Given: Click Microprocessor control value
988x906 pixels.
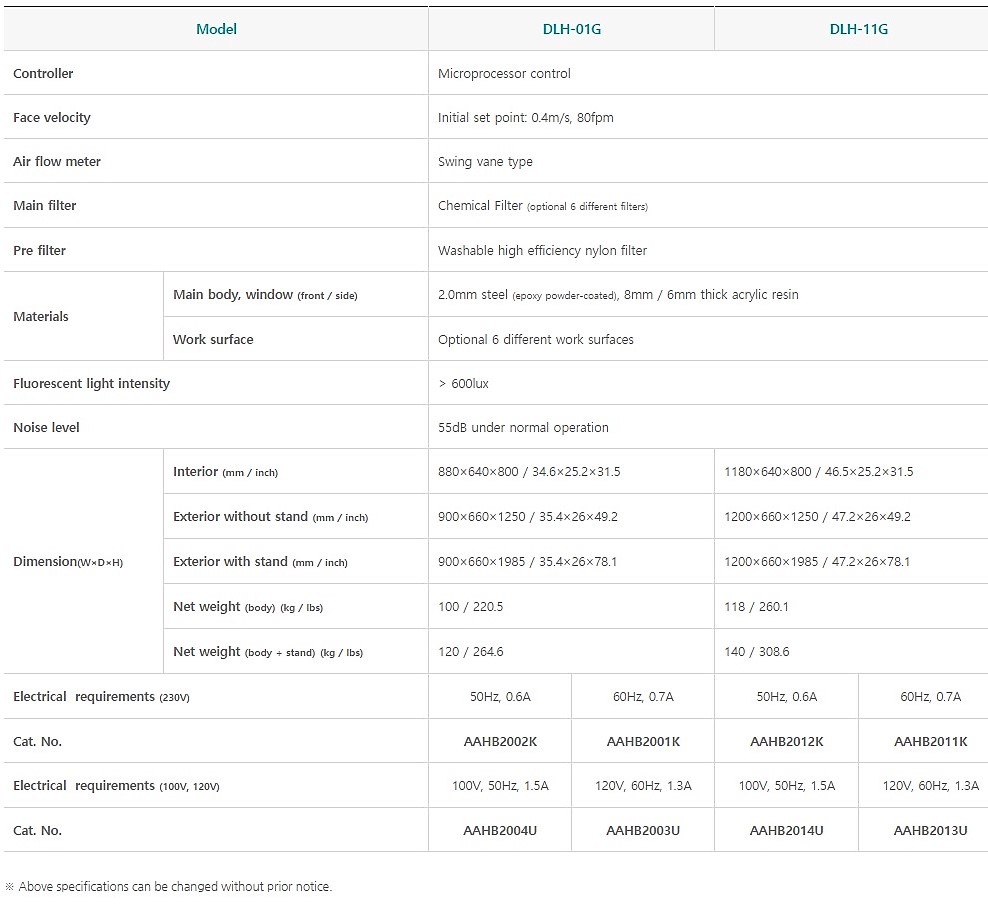Looking at the screenshot, I should click(x=504, y=73).
